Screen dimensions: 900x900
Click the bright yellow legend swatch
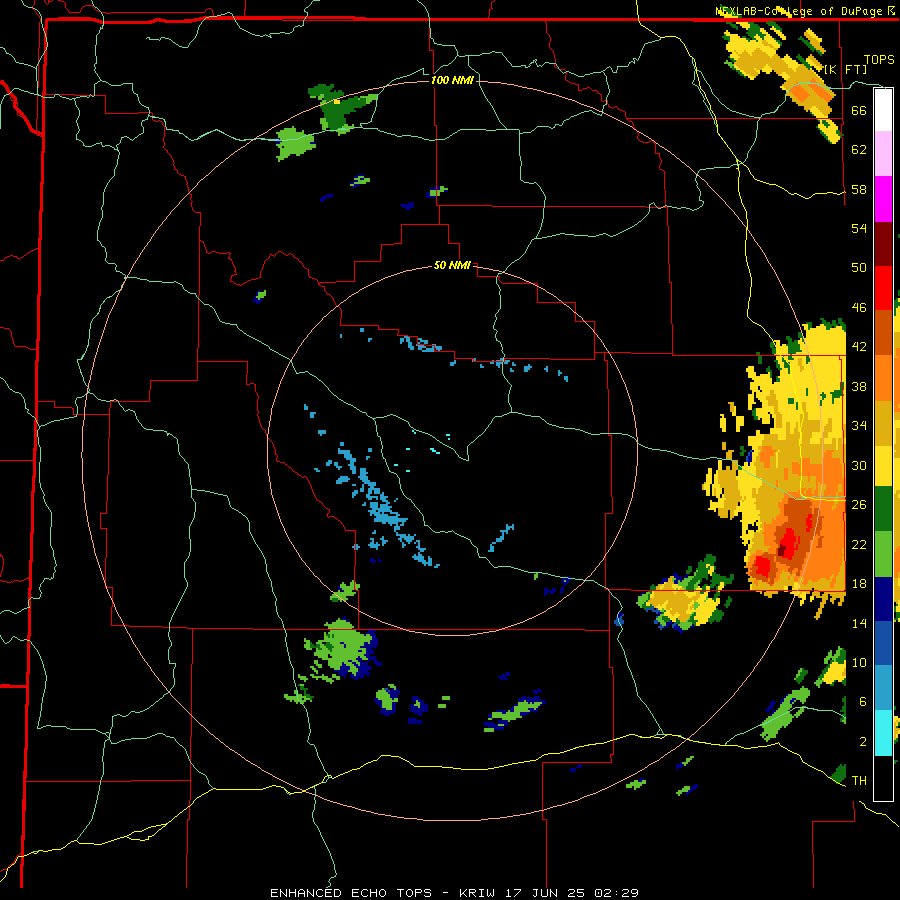click(x=883, y=465)
